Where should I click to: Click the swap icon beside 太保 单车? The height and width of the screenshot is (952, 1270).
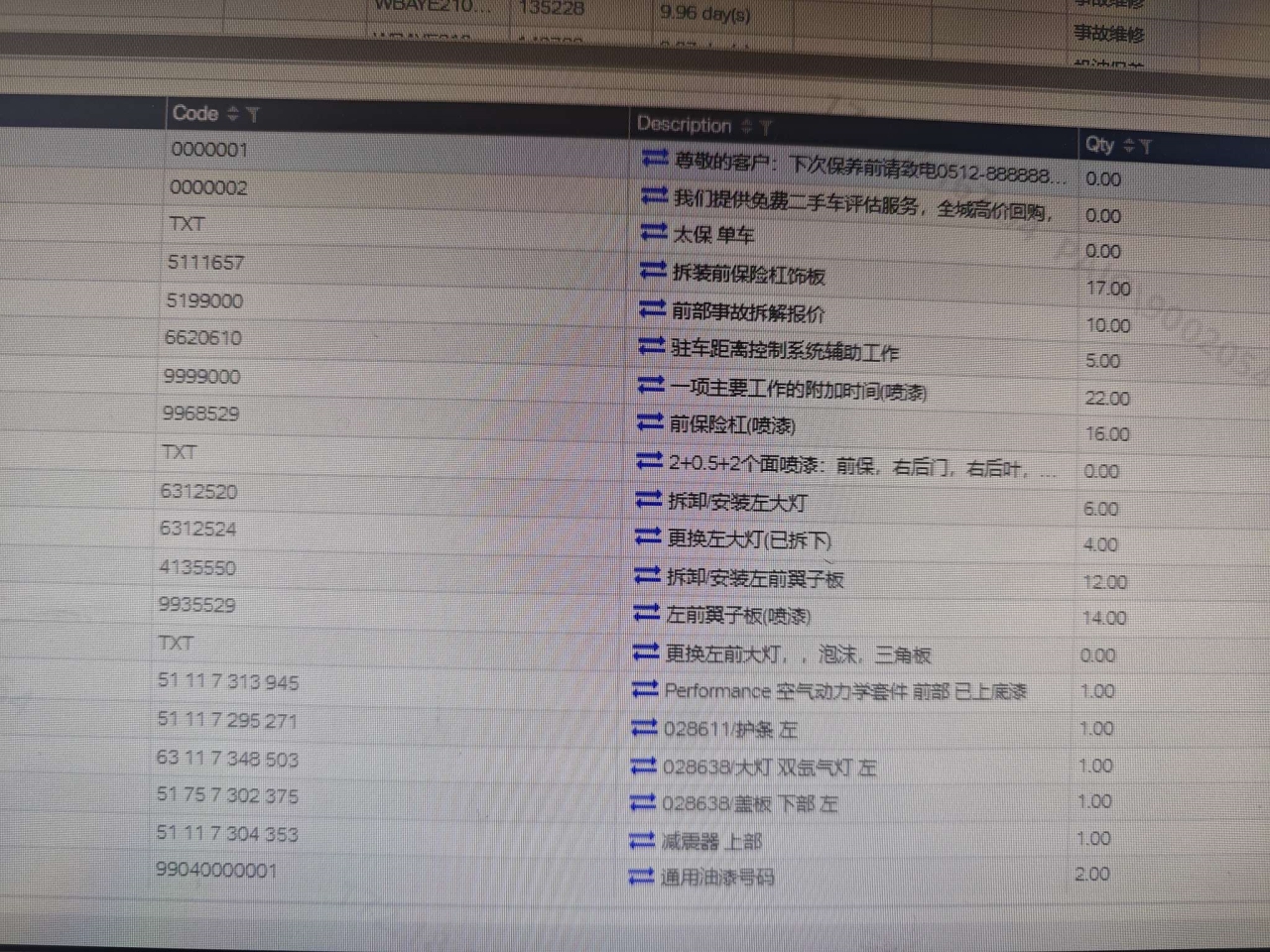(x=654, y=232)
